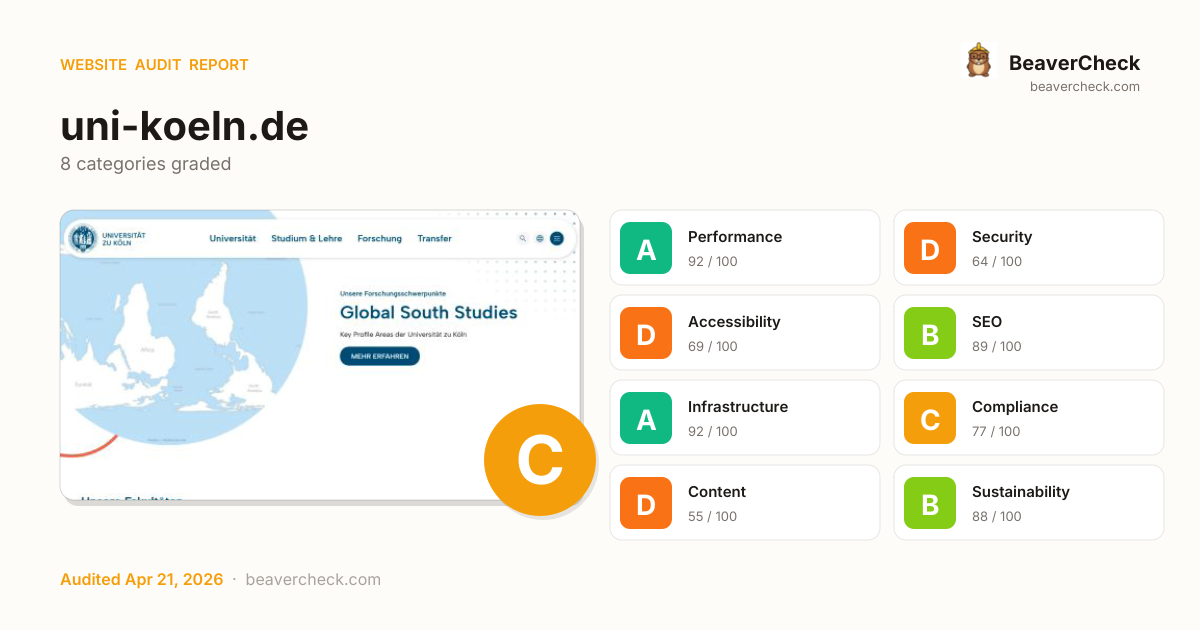Image resolution: width=1200 pixels, height=630 pixels.
Task: Click the Global South Studies headline
Action: [x=428, y=312]
